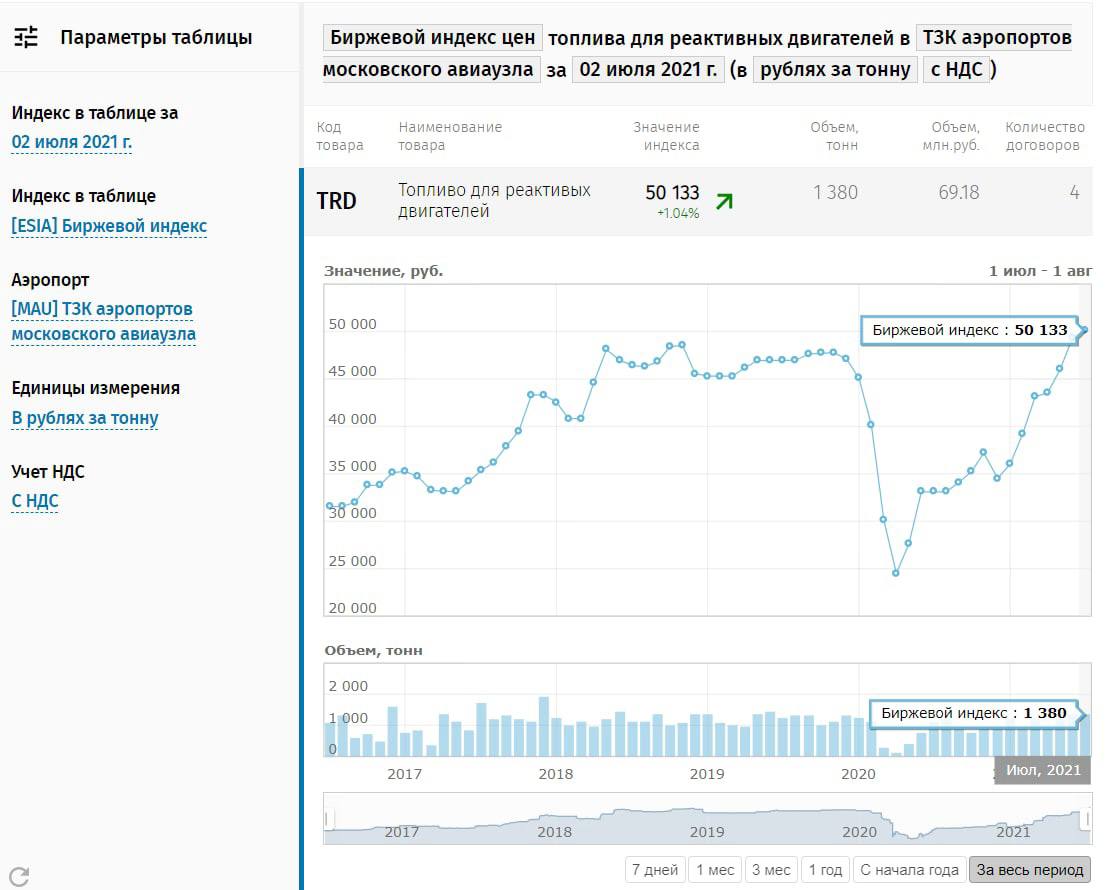This screenshot has height=890, width=1106.
Task: Click the 'с НДС' header toggle
Action: (x=957, y=69)
